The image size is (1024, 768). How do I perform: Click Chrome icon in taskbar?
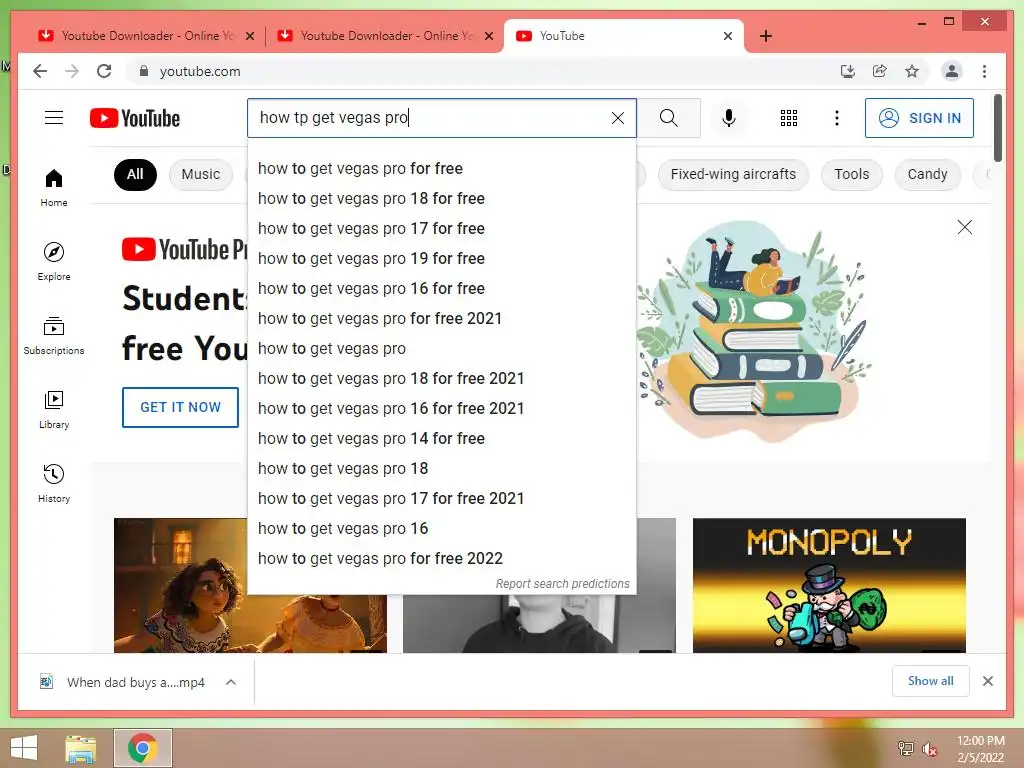(142, 748)
